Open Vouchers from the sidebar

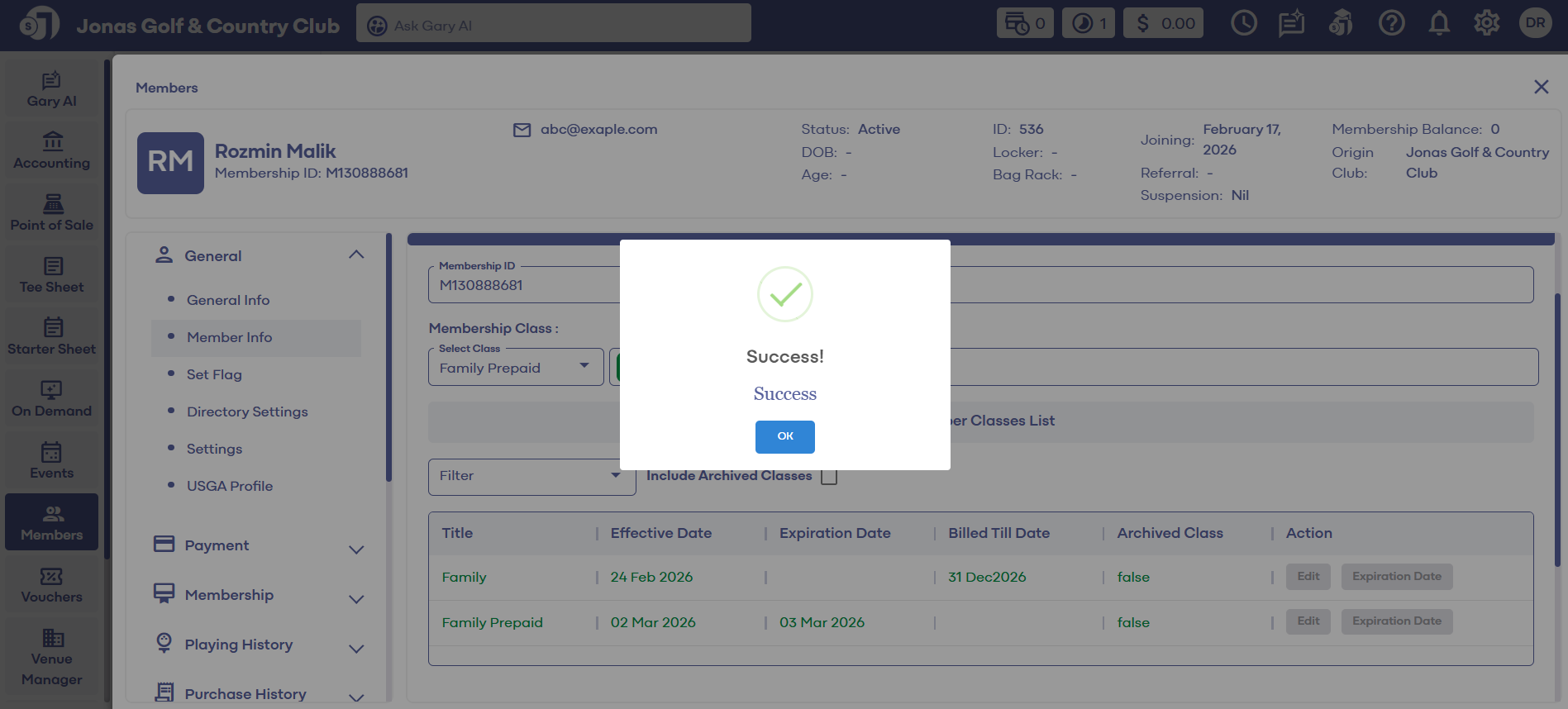point(51,584)
